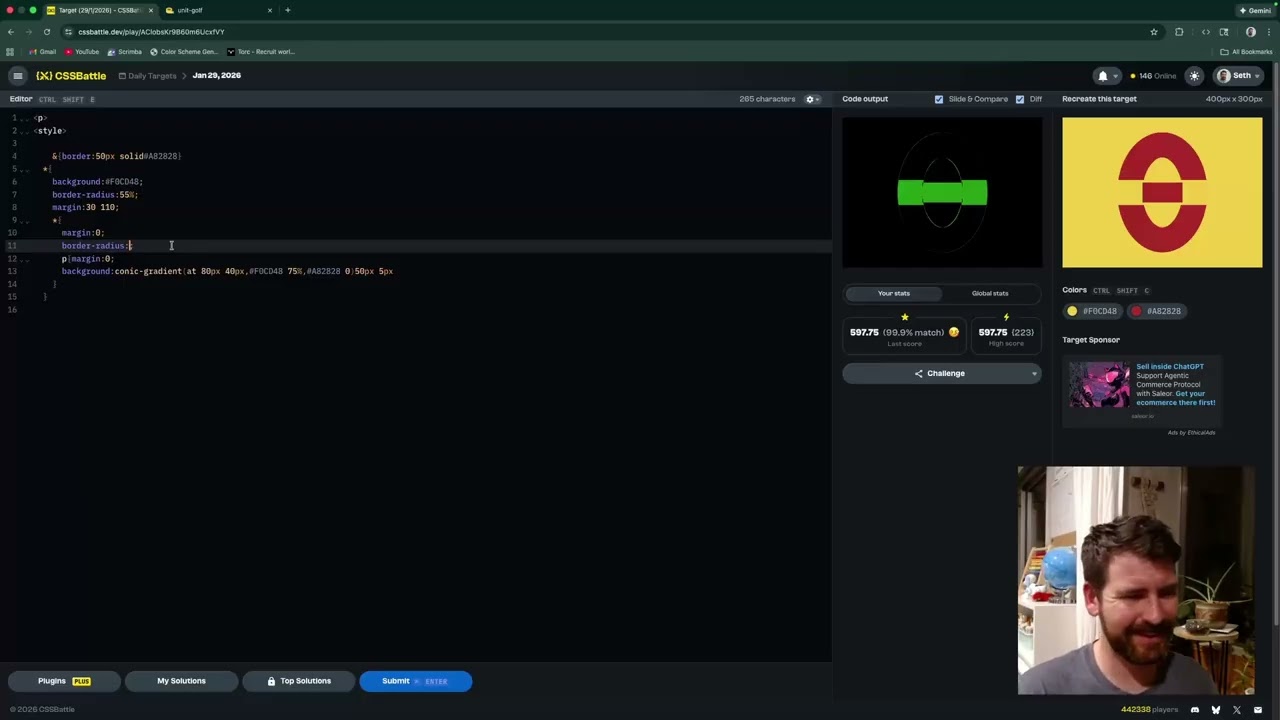Open the Chrome profile avatar

[1250, 32]
